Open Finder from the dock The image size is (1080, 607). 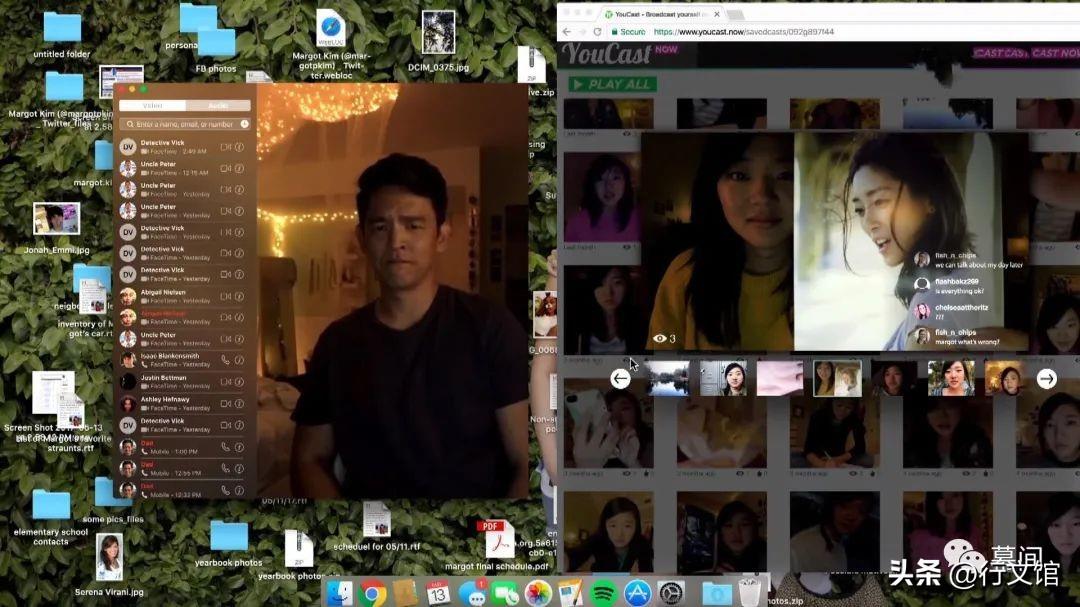[339, 593]
